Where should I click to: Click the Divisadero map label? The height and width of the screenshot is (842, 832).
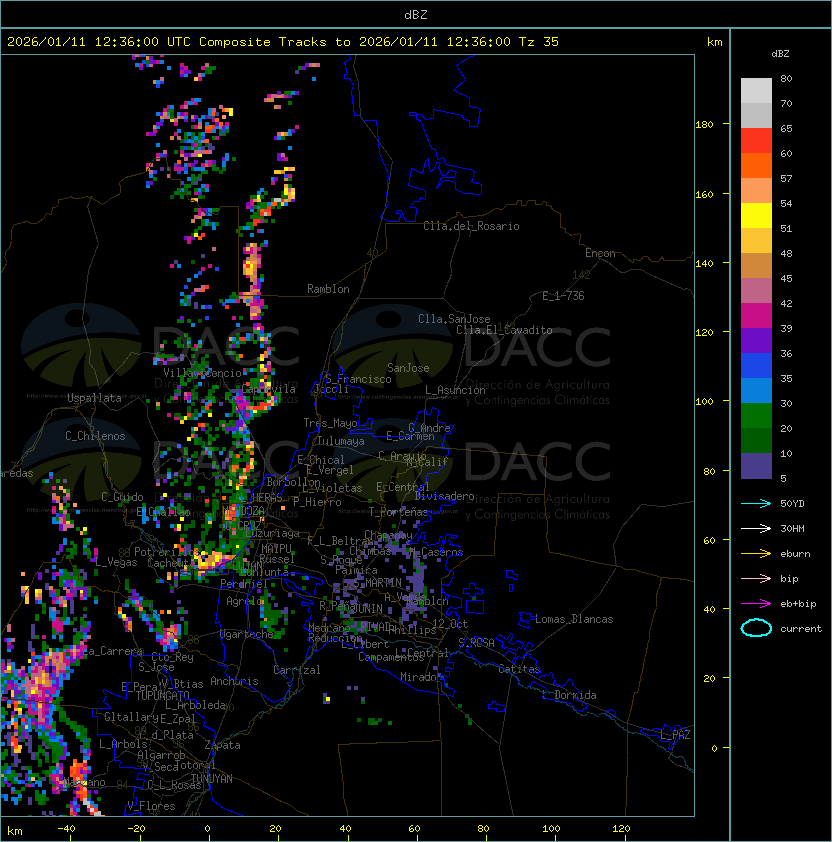pos(444,496)
